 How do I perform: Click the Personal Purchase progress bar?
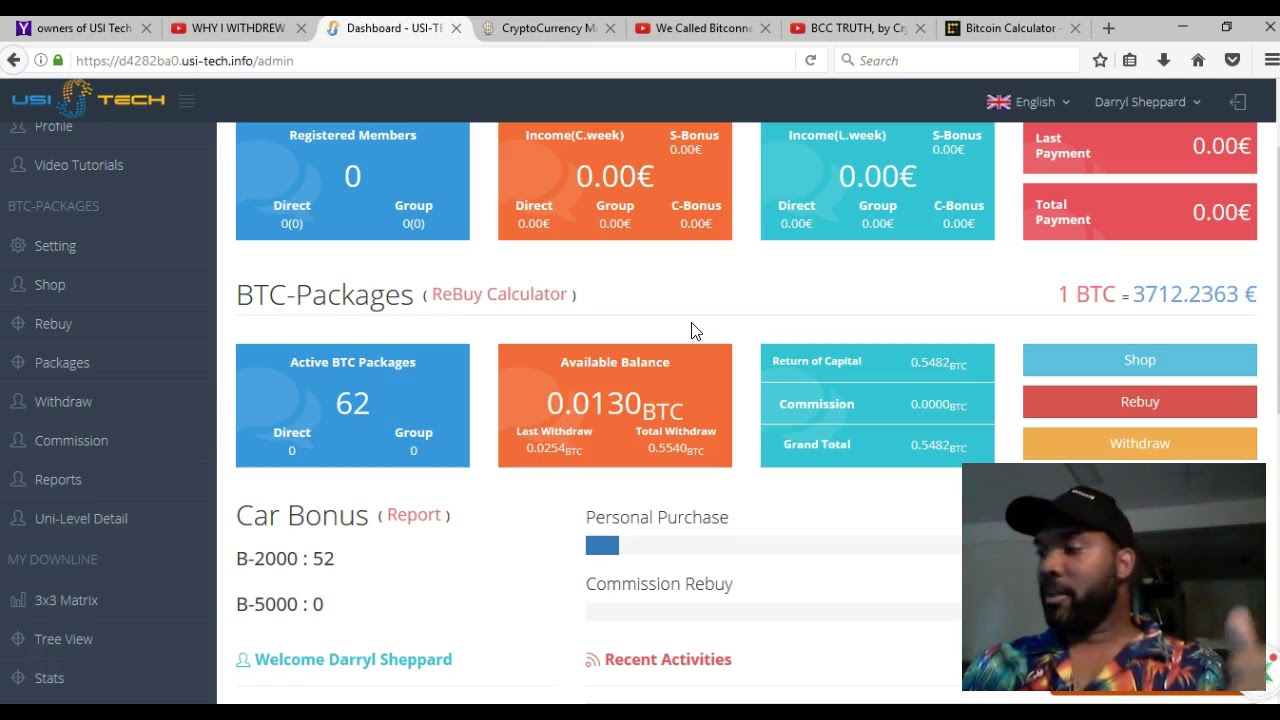pos(773,545)
